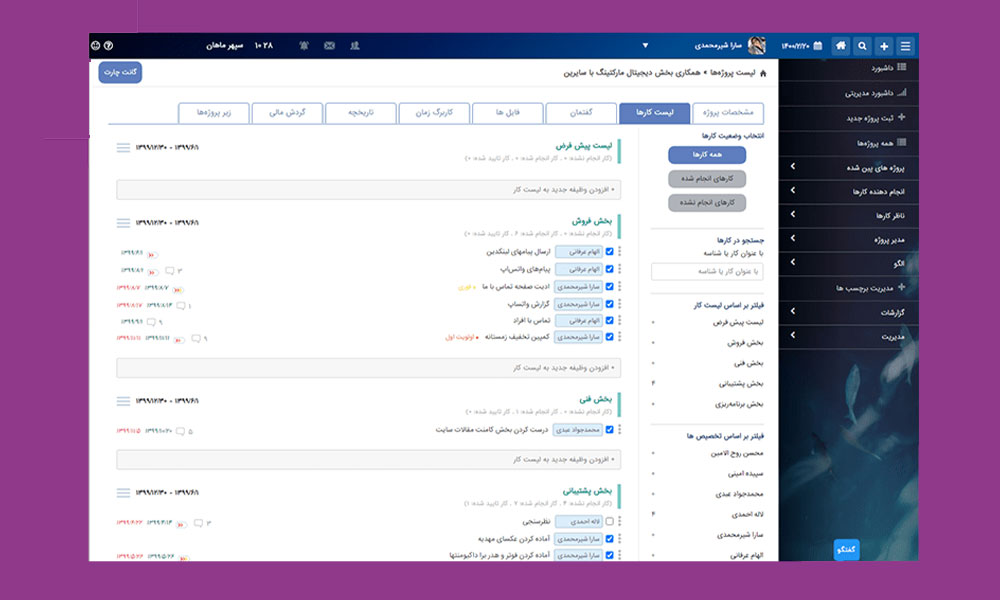This screenshot has height=600, width=1000.
Task: Open the hamburger menu icon top right
Action: [906, 45]
